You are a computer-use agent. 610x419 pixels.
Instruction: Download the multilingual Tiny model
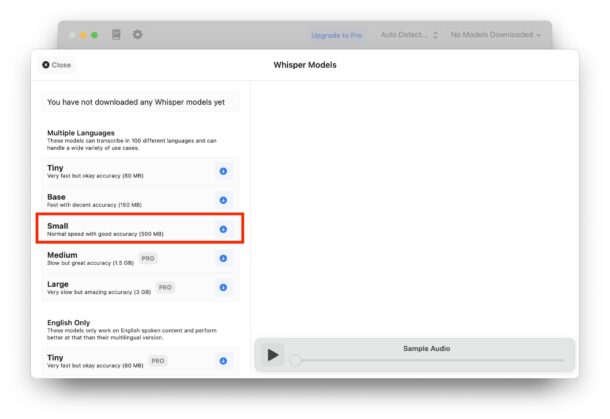[223, 171]
